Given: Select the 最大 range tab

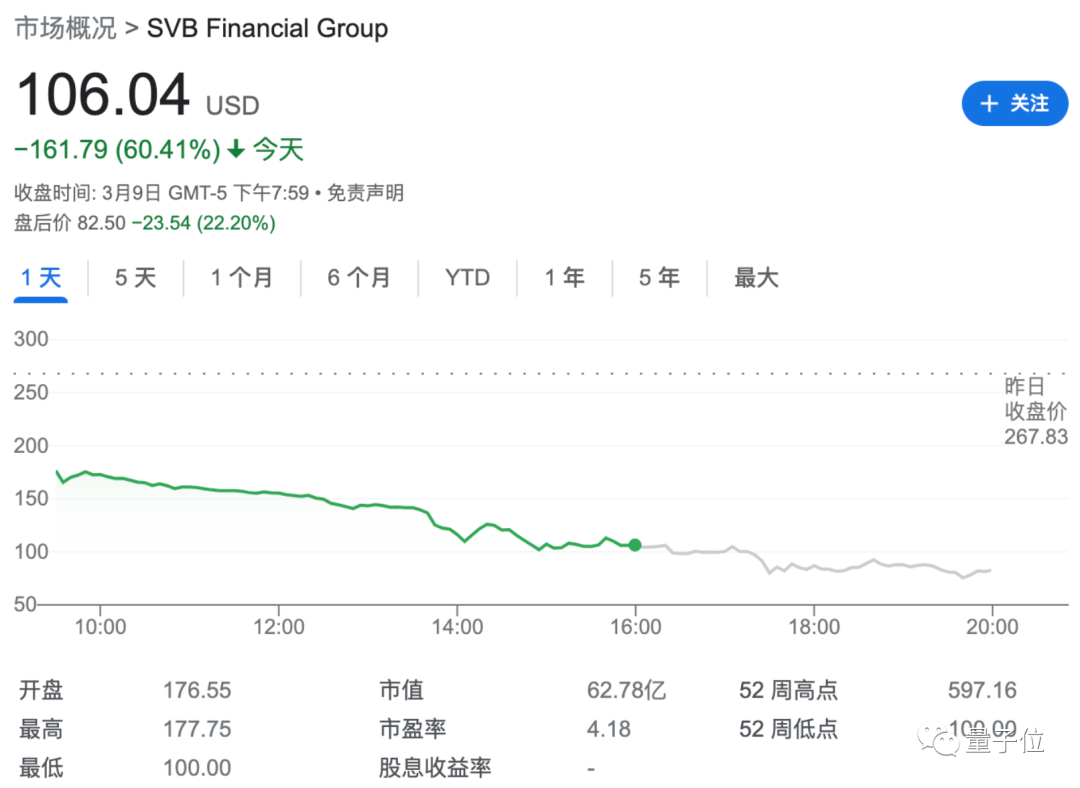Looking at the screenshot, I should point(756,278).
